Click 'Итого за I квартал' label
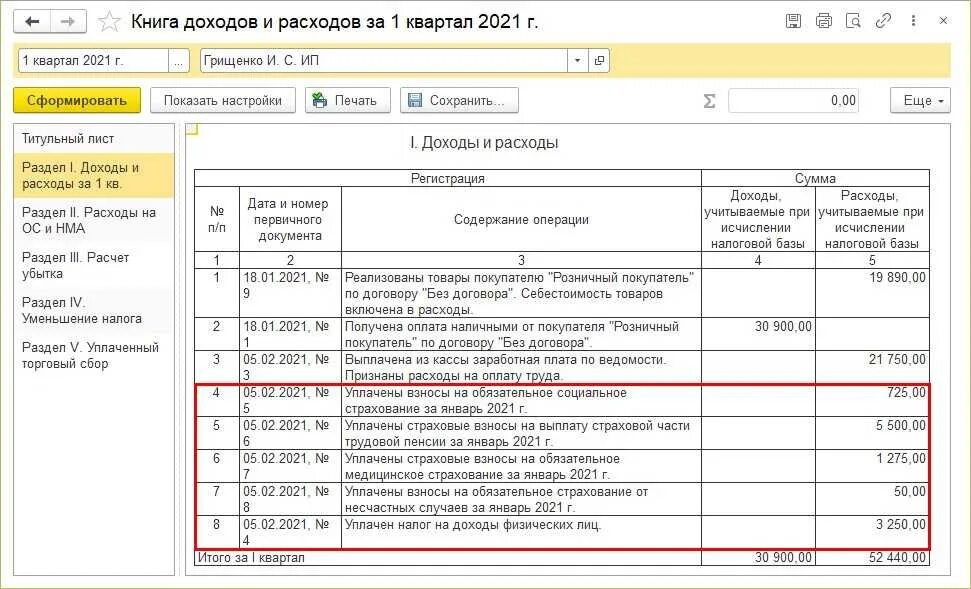971x589 pixels. tap(251, 557)
